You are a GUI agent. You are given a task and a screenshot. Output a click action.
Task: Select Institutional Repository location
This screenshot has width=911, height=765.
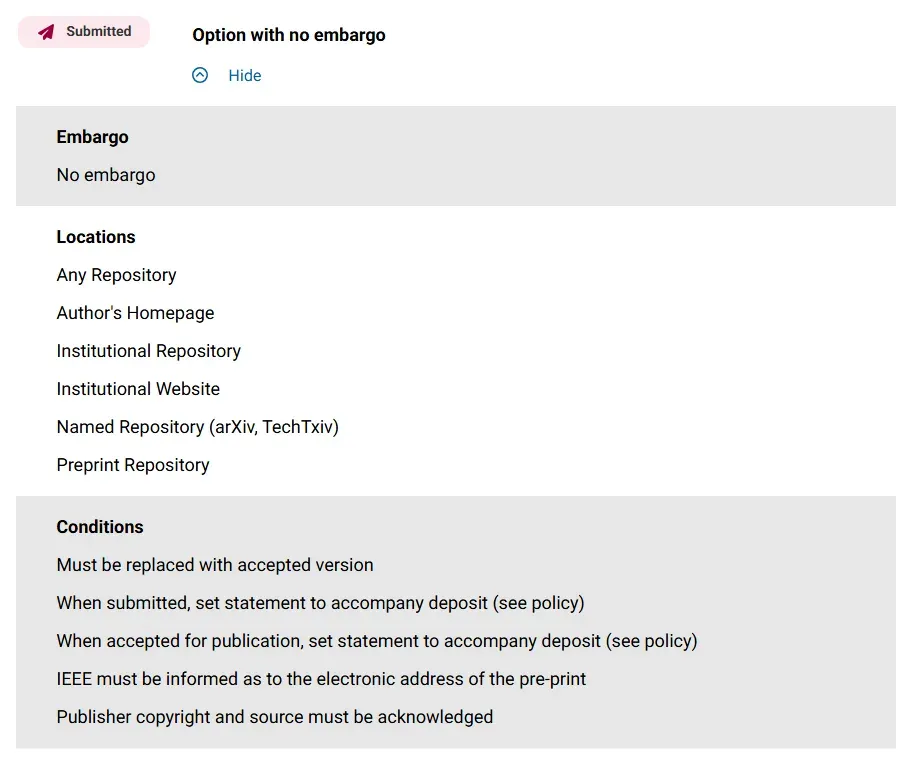(149, 351)
